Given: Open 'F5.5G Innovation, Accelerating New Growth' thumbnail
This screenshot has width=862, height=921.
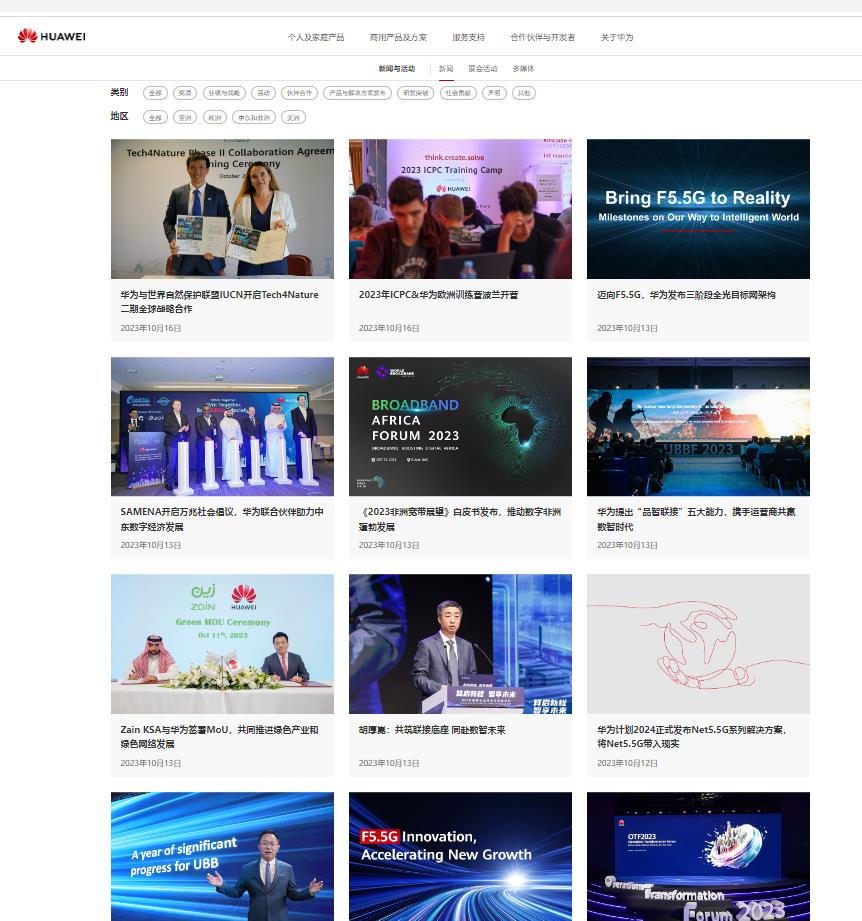Looking at the screenshot, I should (460, 856).
